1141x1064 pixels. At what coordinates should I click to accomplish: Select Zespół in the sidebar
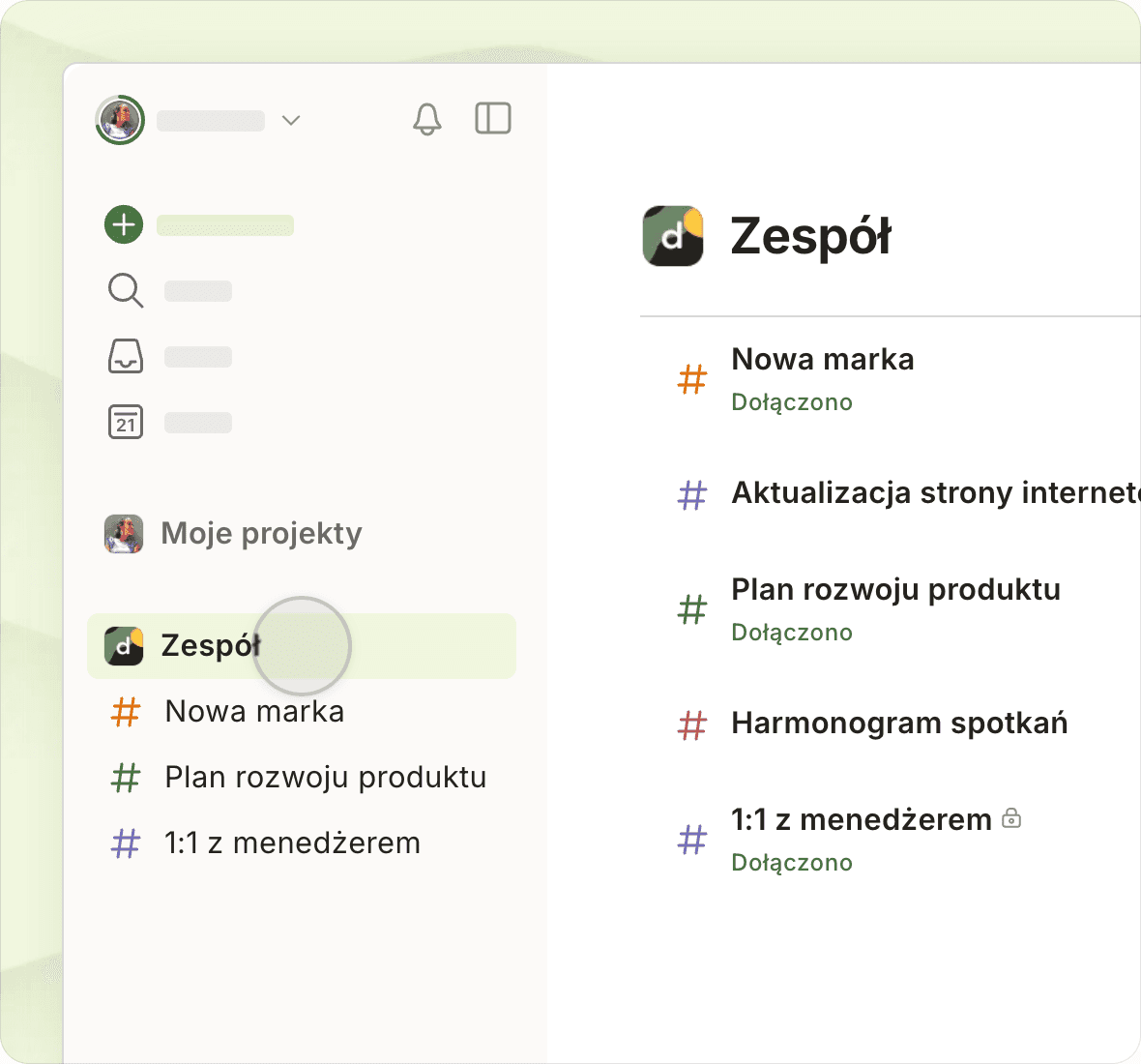(210, 645)
